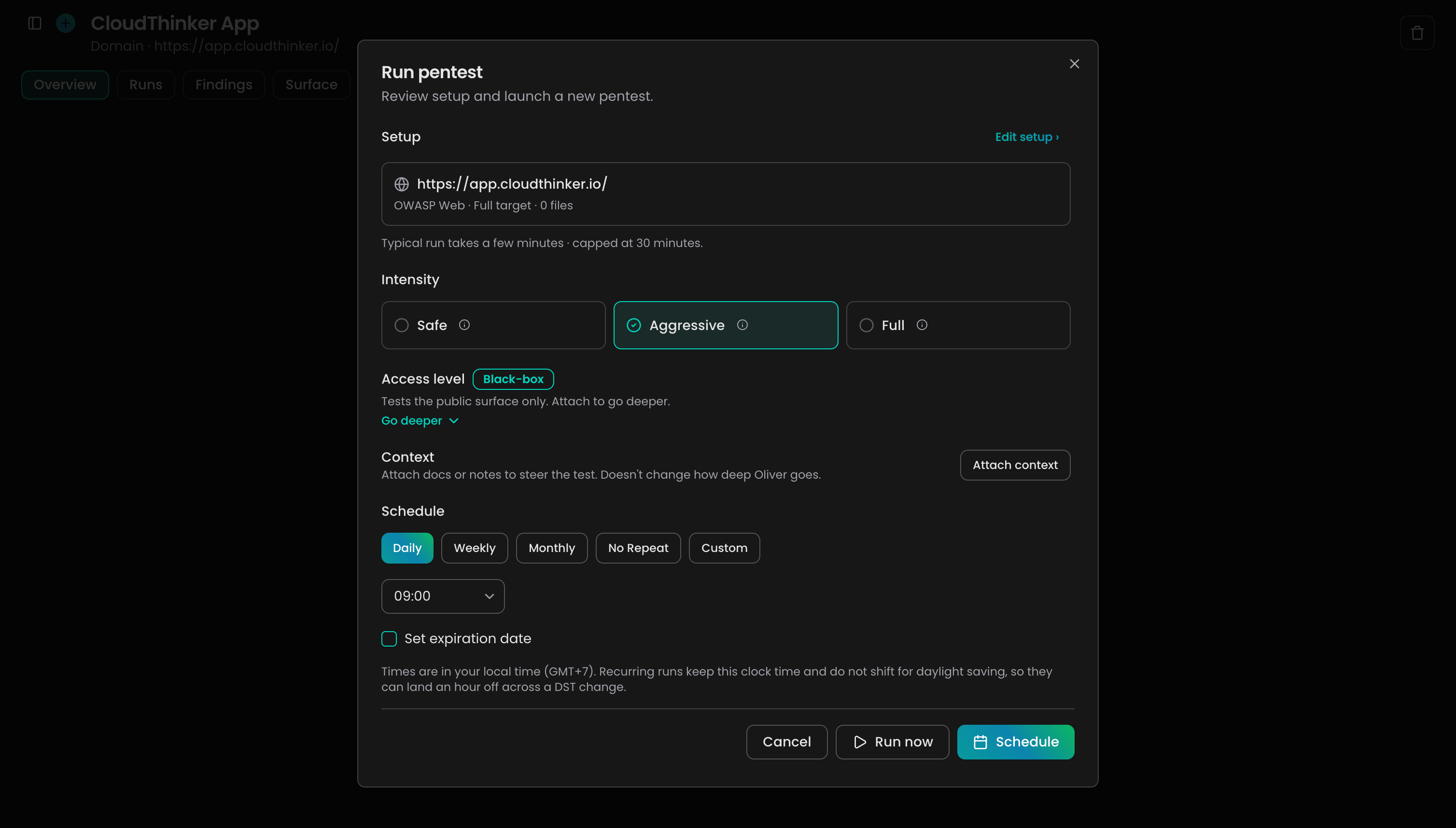1456x828 pixels.
Task: Close the Run pentest dialog
Action: [x=1074, y=64]
